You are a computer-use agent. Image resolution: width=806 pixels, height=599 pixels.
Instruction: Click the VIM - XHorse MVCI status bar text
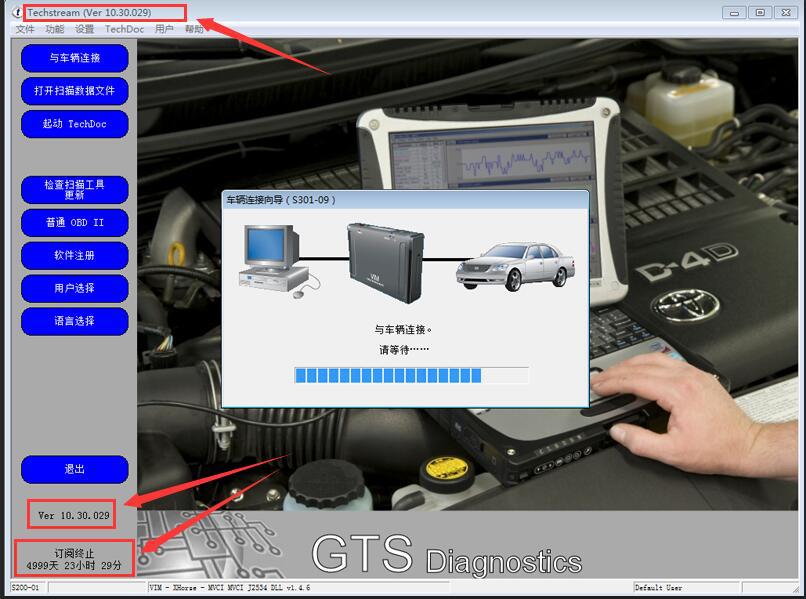point(230,587)
